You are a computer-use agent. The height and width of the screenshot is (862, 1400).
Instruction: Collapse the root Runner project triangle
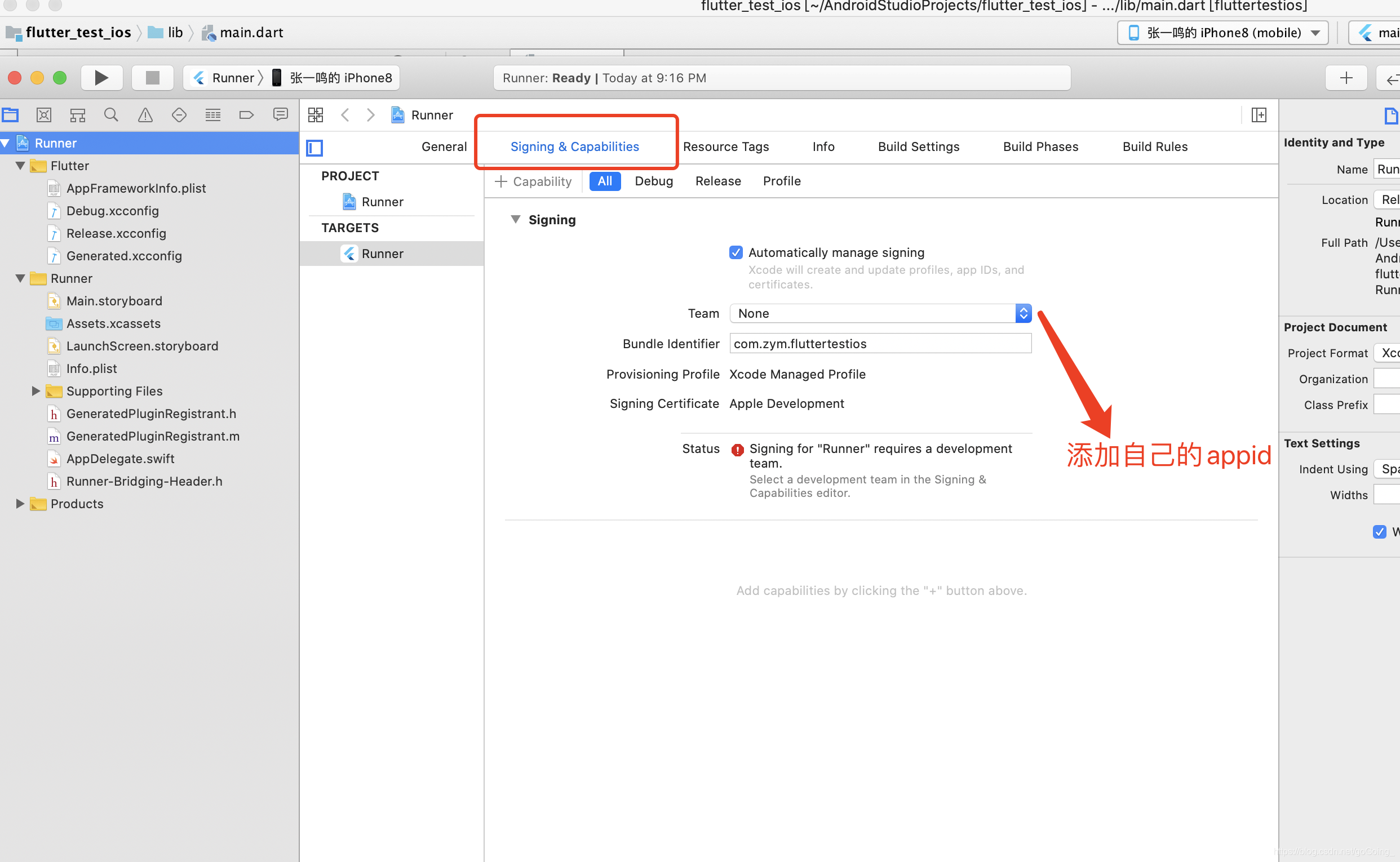(x=5, y=143)
